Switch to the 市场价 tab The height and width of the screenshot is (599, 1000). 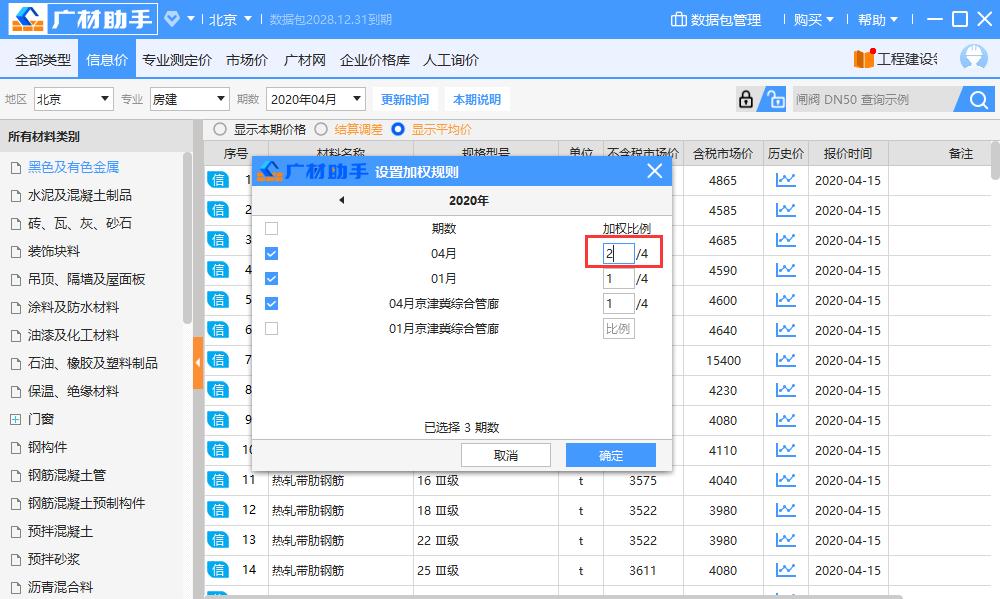246,58
